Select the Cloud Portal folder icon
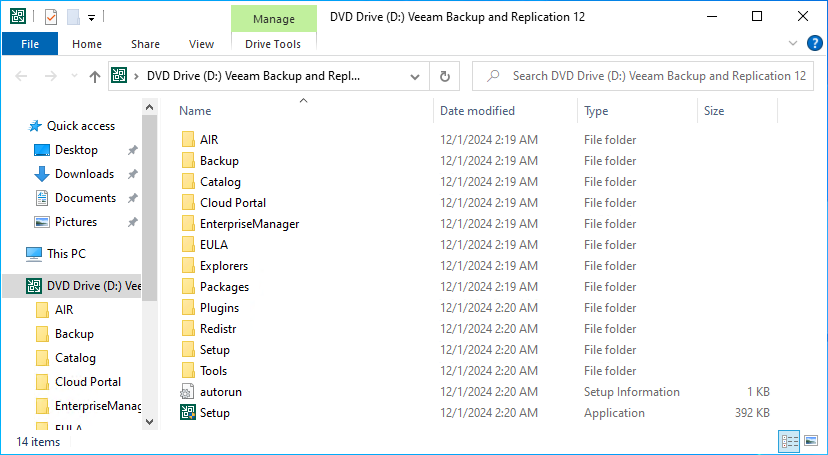Viewport: 828px width, 455px height. pos(188,203)
